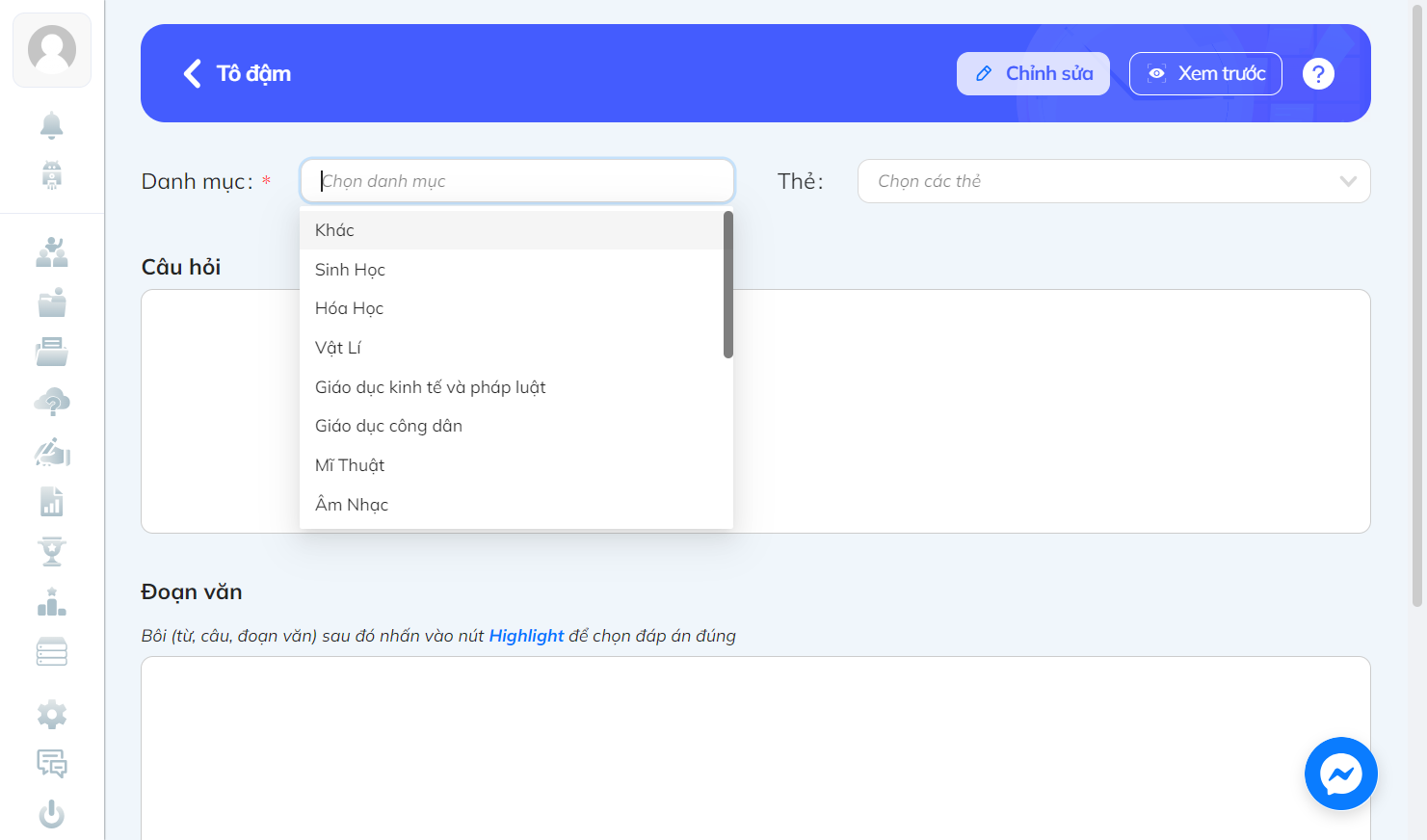The height and width of the screenshot is (840, 1427).
Task: Click the category dropdown list scrollbar
Action: pyautogui.click(x=728, y=284)
